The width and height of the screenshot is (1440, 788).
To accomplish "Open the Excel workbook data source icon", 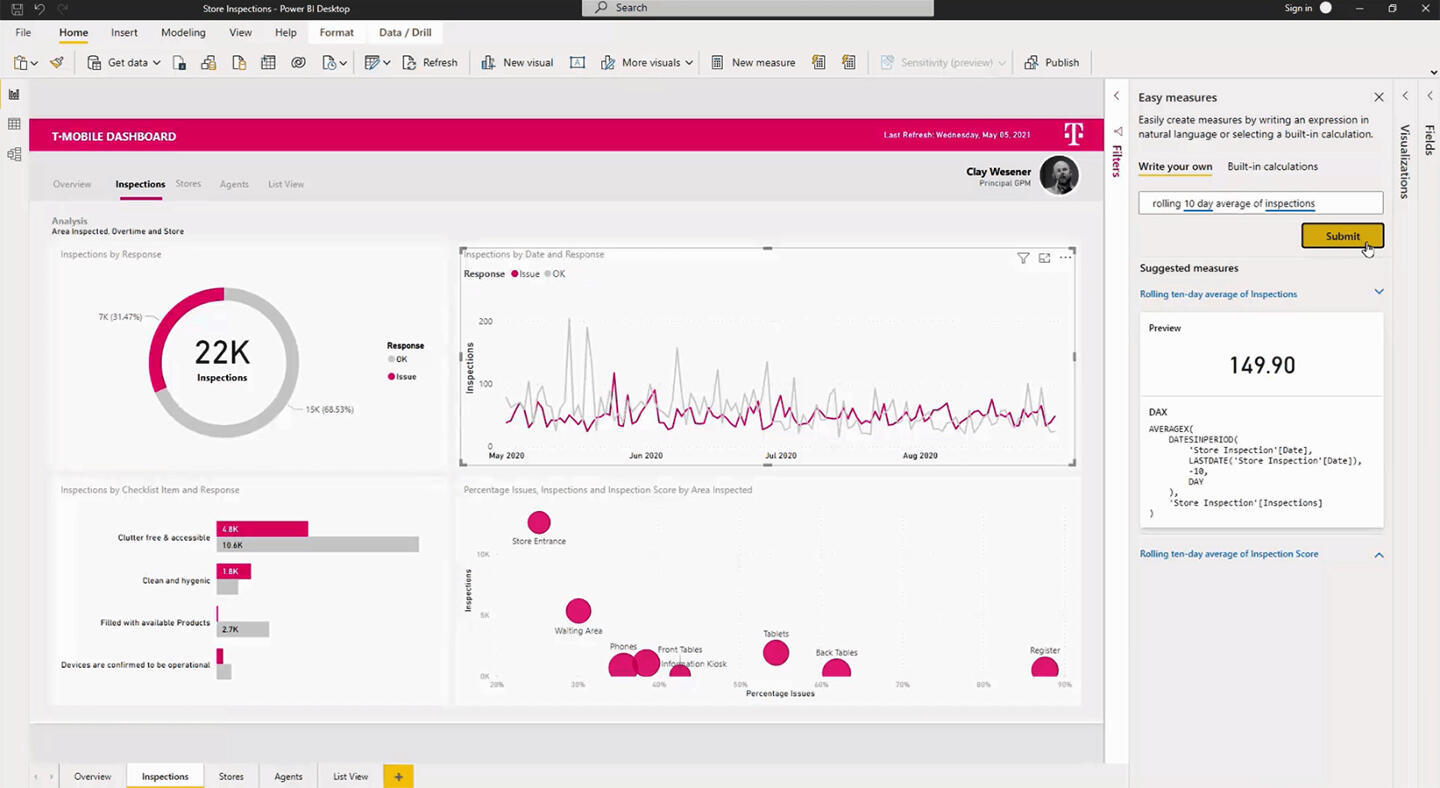I will 179,62.
